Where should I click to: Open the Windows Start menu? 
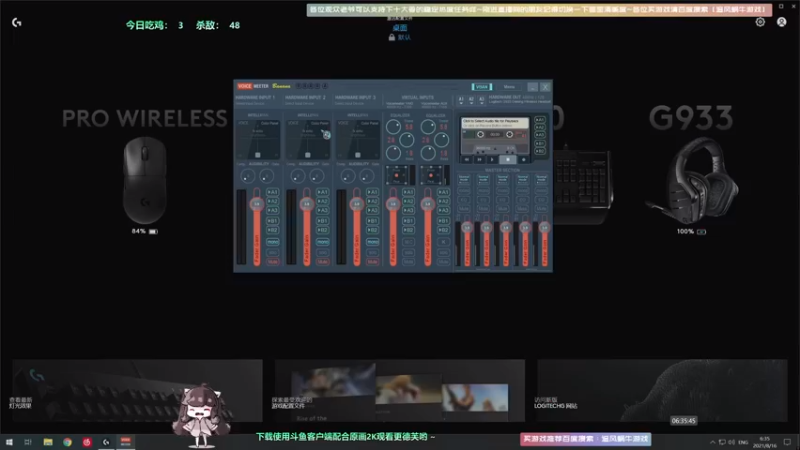(9, 442)
